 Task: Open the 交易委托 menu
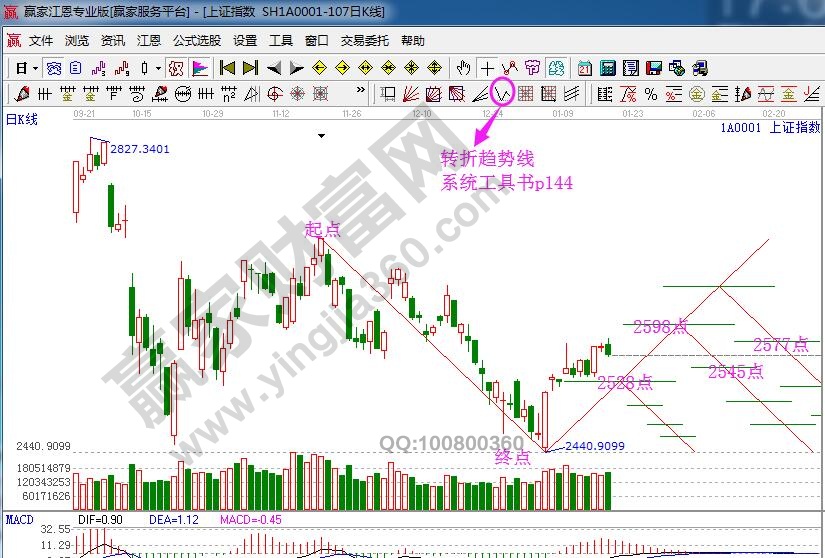(x=364, y=41)
